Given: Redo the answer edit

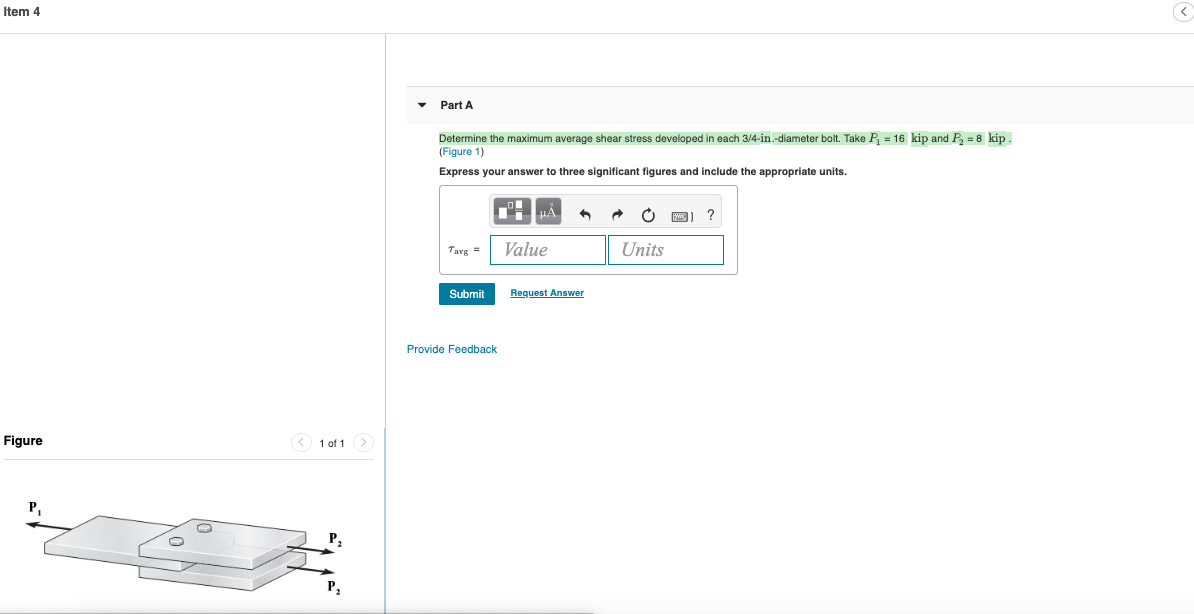Looking at the screenshot, I should point(616,216).
